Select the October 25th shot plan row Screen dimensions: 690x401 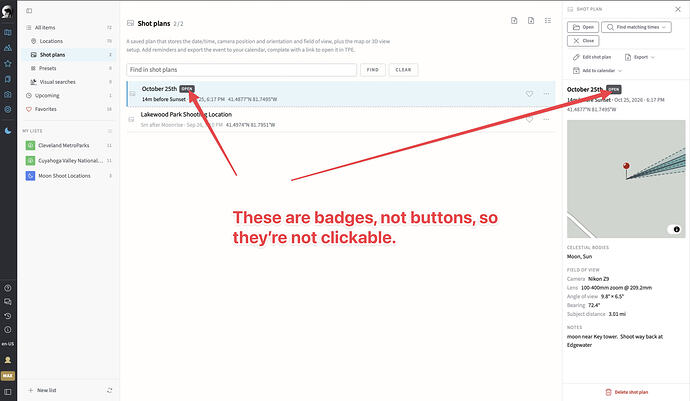[x=341, y=94]
